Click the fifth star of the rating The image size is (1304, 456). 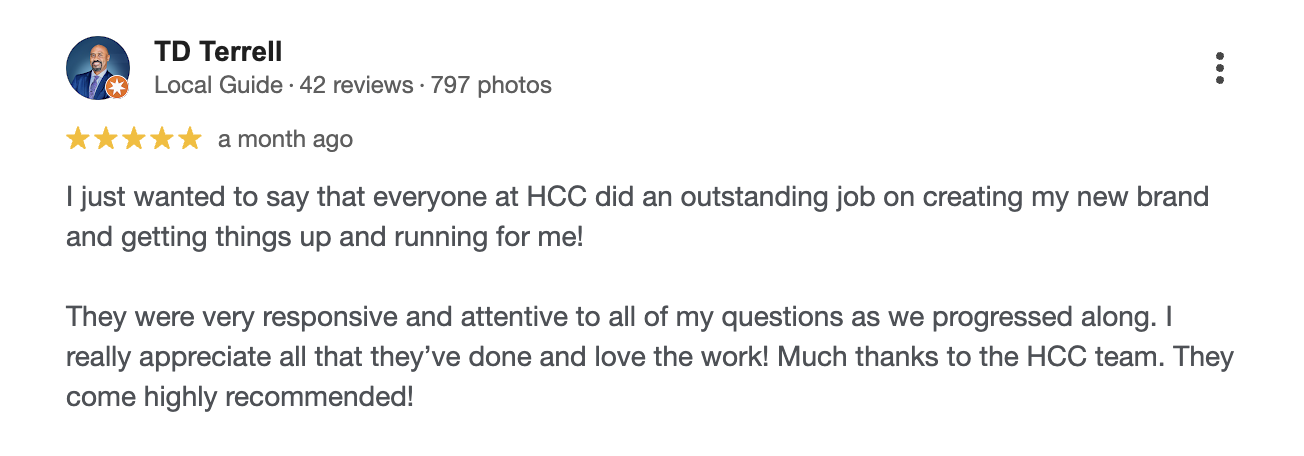pos(190,139)
